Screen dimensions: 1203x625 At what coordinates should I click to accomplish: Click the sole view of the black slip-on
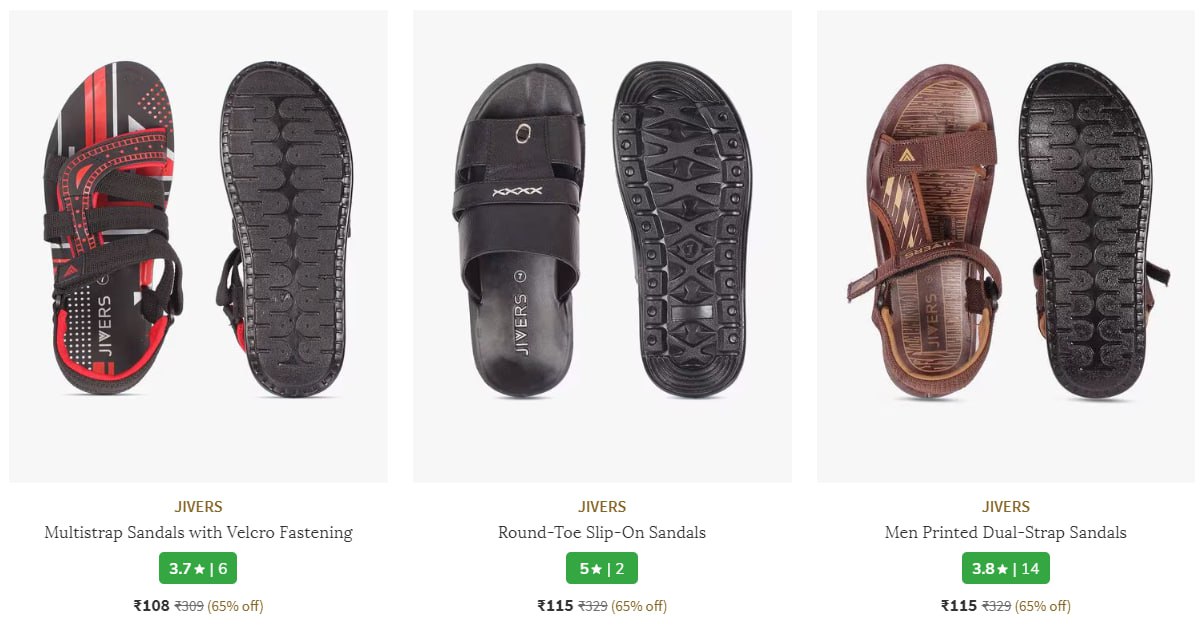[683, 230]
